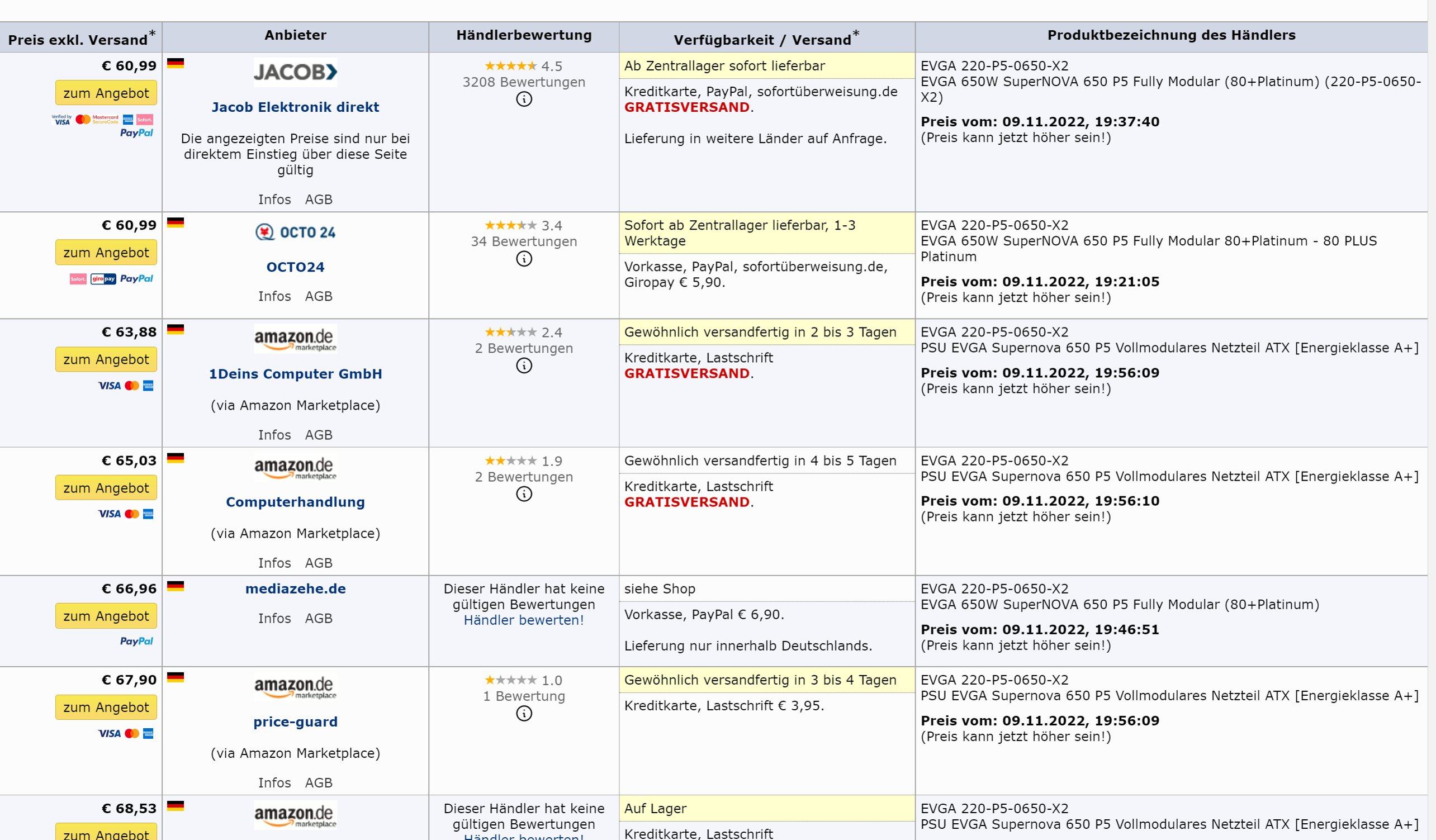Viewport: 1436px width, 840px height.
Task: View Infos for 1Deins Computer GmbH
Action: 274,435
